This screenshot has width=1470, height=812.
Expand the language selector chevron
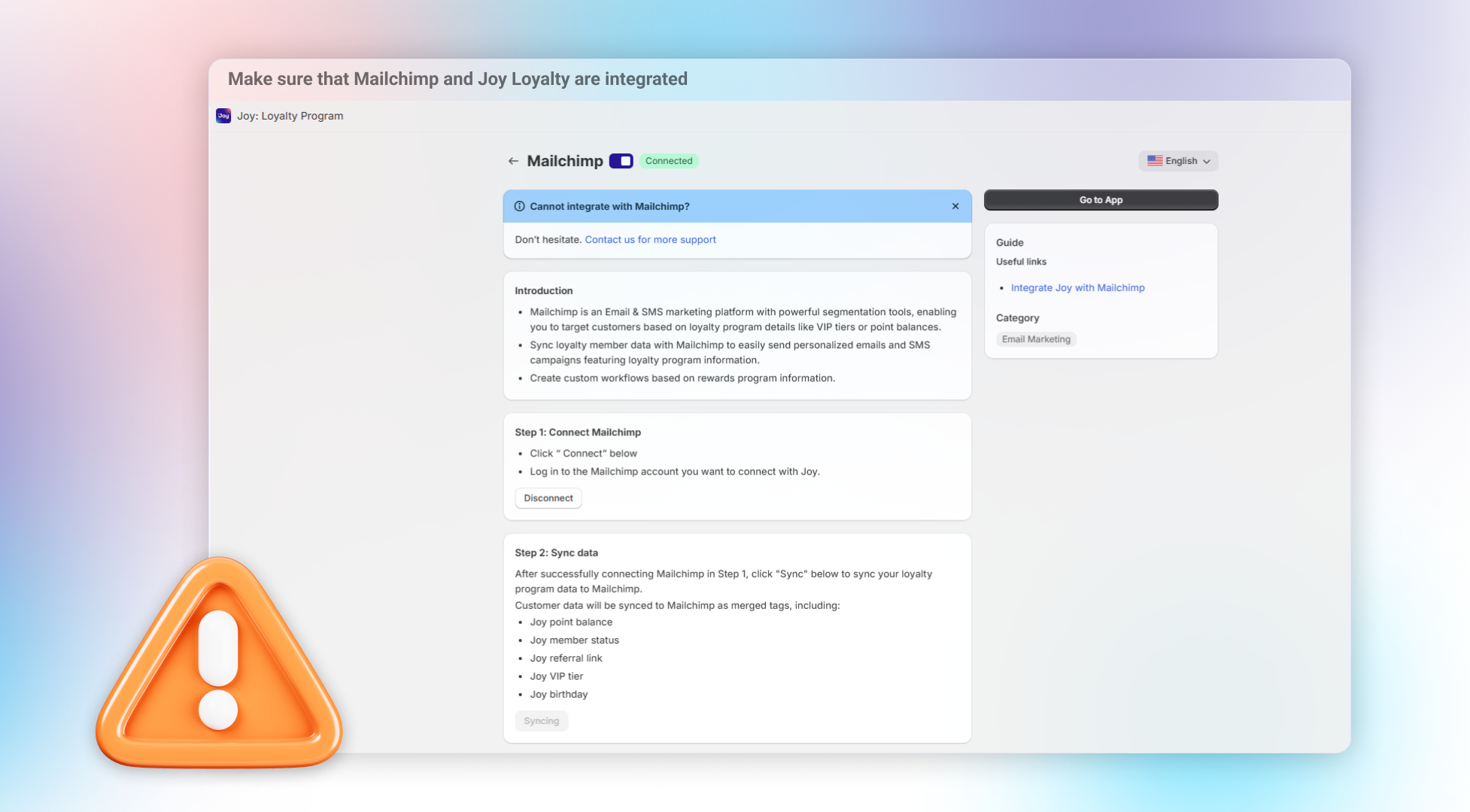[1207, 162]
